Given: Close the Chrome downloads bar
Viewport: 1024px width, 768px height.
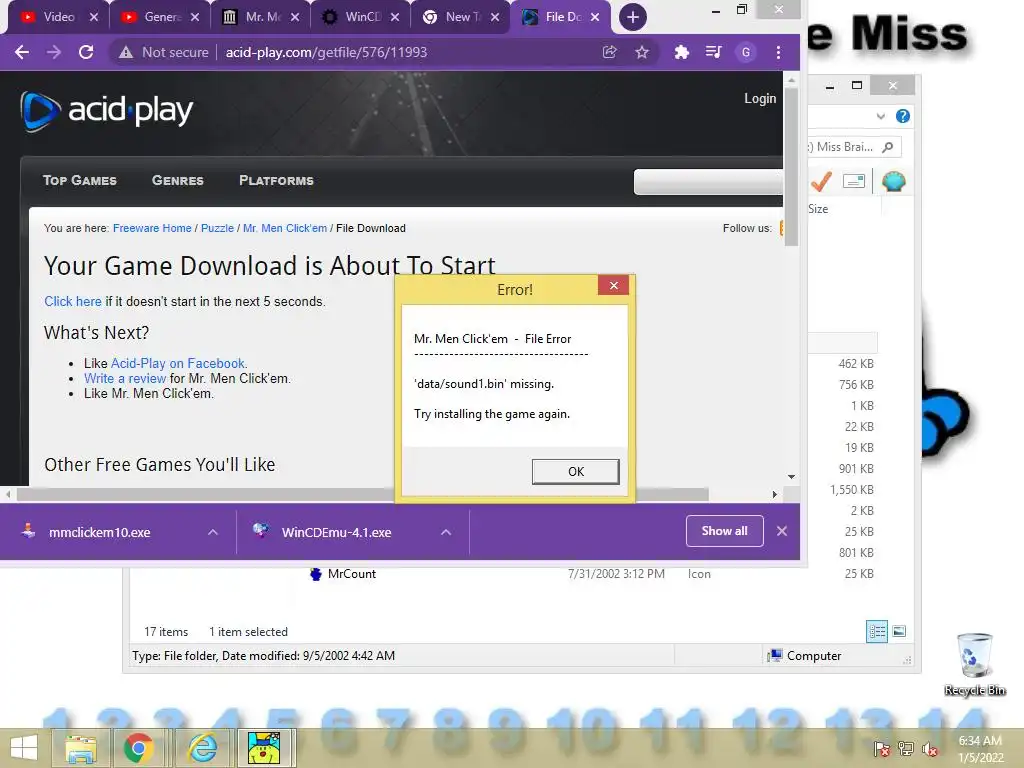Looking at the screenshot, I should (782, 531).
